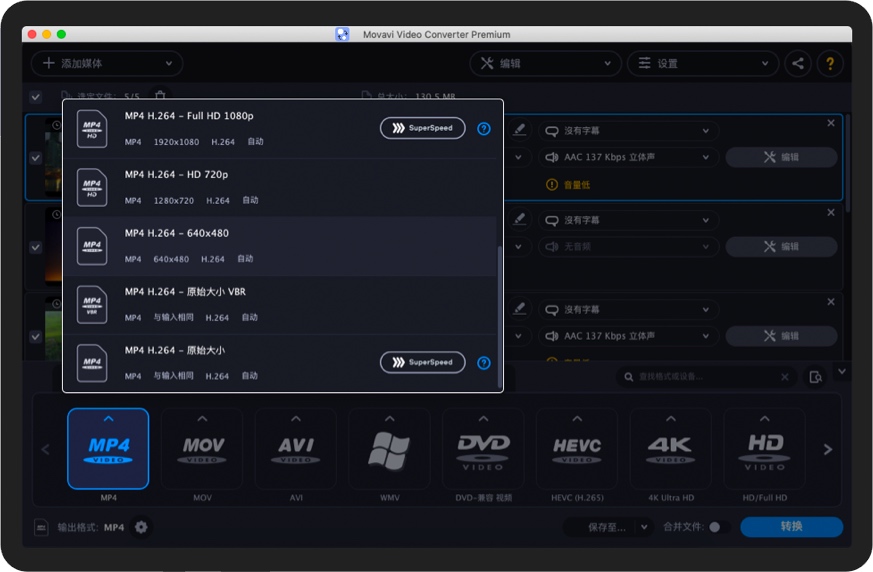
Task: Click output format file icon at bottom left
Action: point(41,527)
